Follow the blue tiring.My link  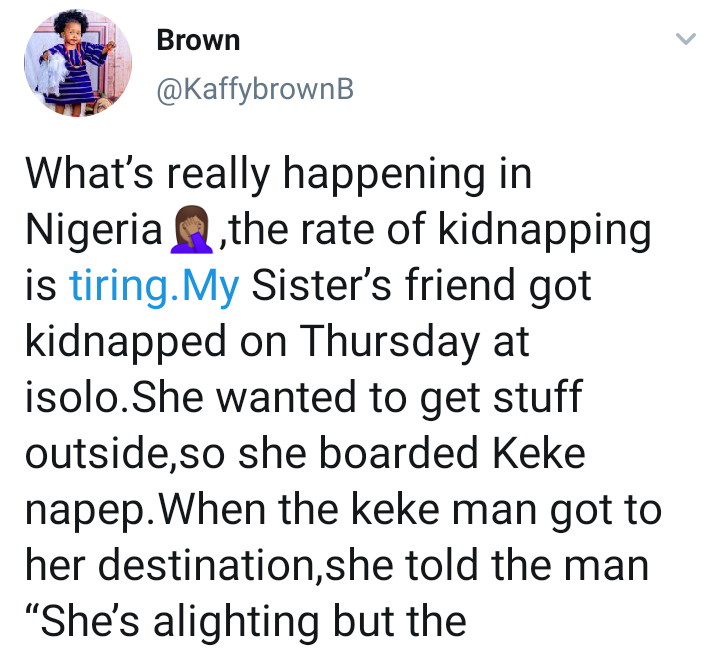154,287
